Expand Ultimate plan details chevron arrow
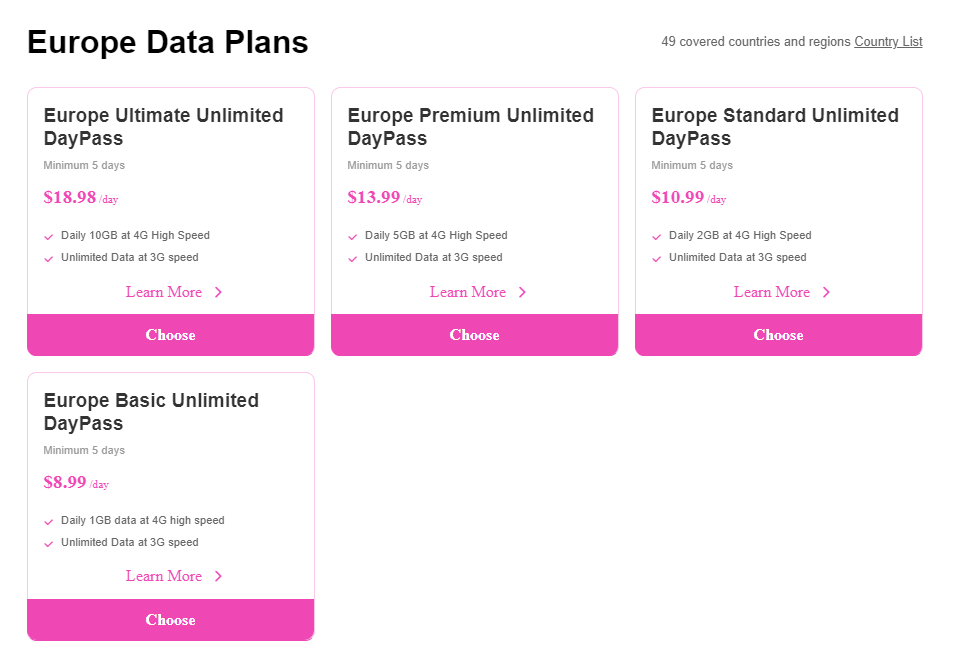Viewport: 975px width, 657px height. click(x=219, y=292)
